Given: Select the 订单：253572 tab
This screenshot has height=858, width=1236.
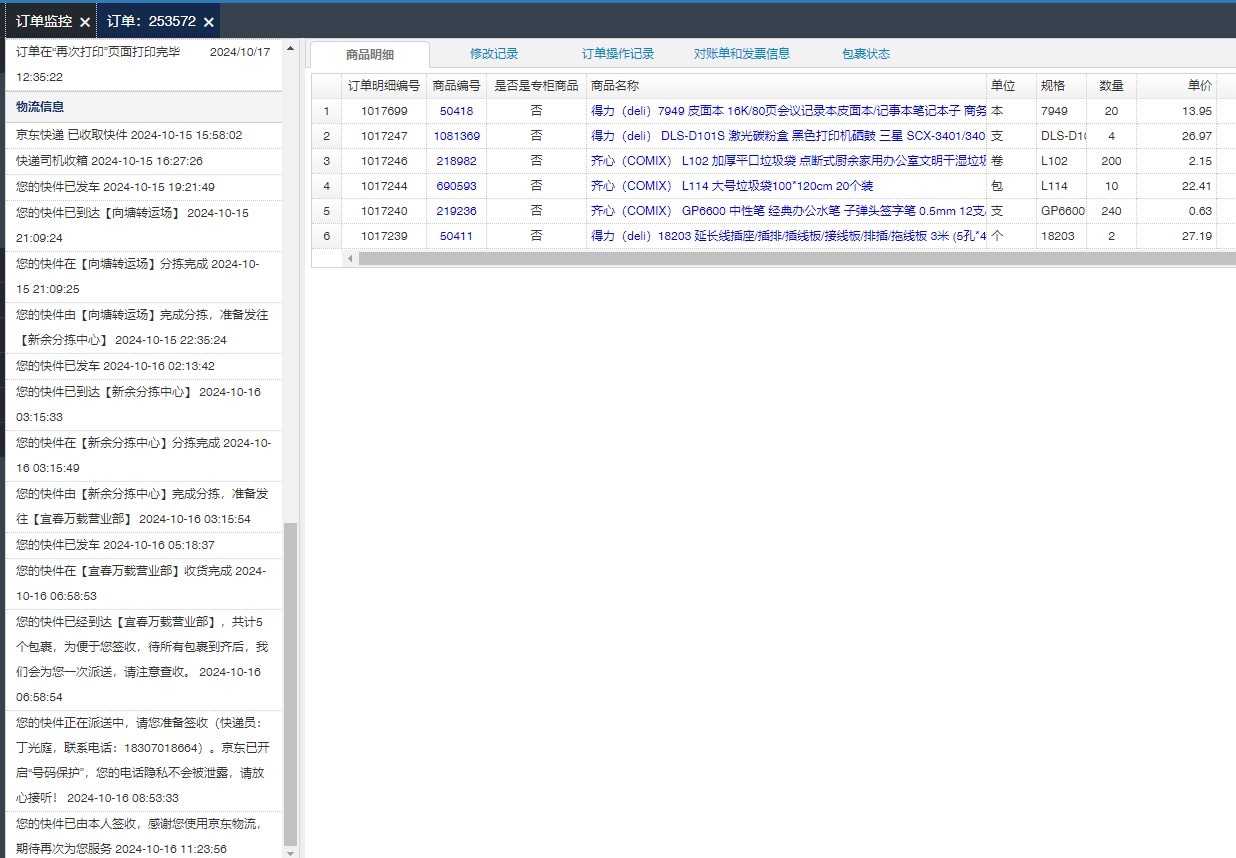Looking at the screenshot, I should 151,21.
